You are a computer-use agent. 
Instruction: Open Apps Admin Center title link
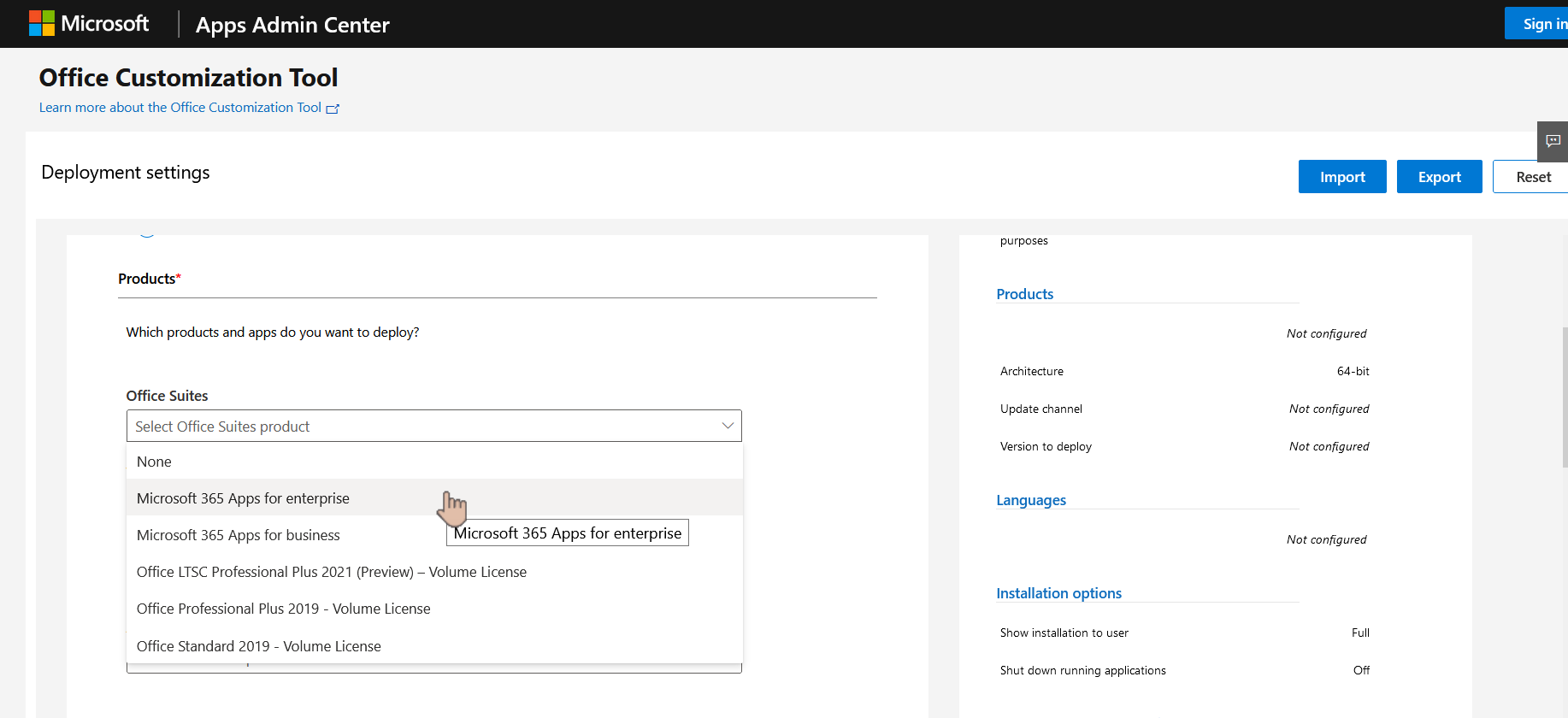pos(292,25)
